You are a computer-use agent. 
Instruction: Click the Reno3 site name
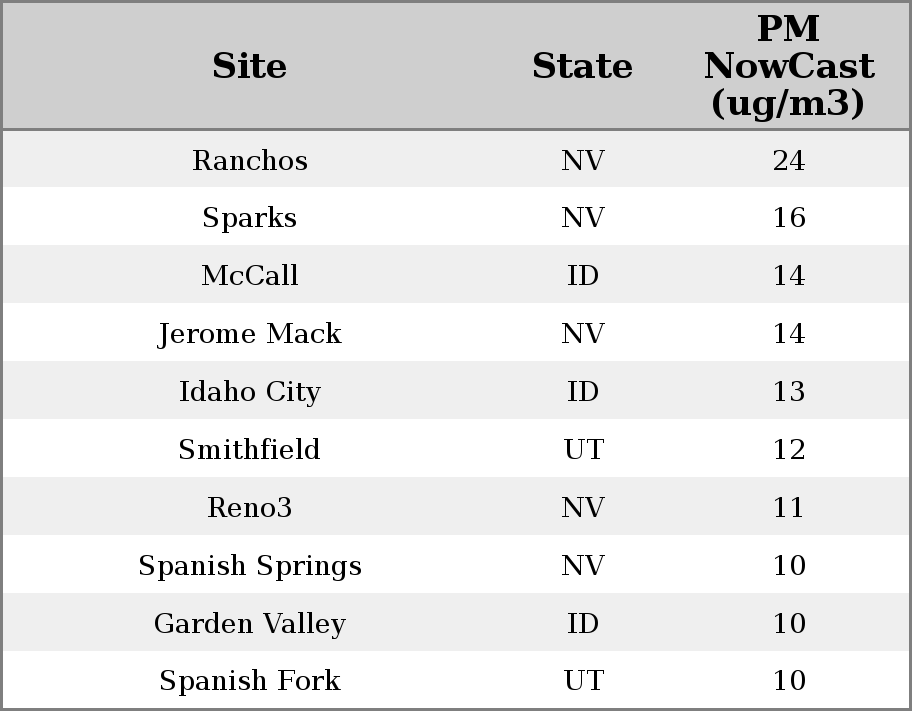(250, 508)
